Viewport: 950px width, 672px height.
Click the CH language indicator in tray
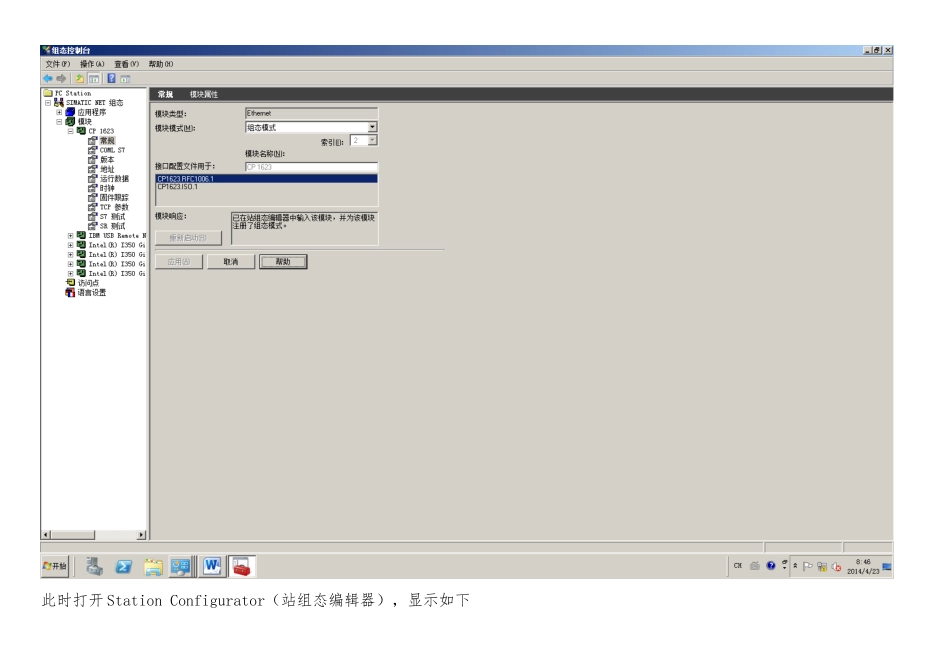(x=737, y=566)
